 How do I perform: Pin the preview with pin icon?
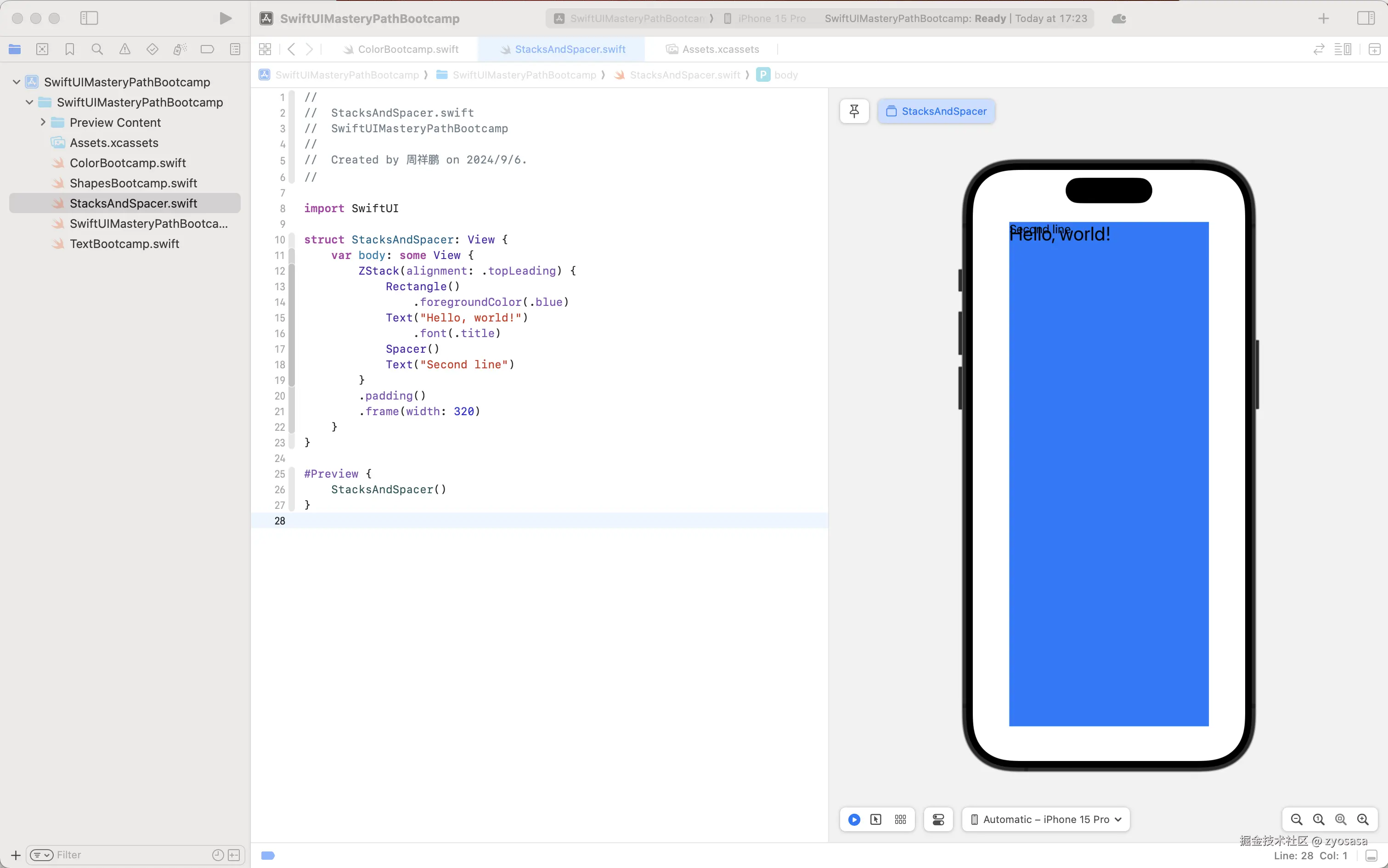pos(854,111)
